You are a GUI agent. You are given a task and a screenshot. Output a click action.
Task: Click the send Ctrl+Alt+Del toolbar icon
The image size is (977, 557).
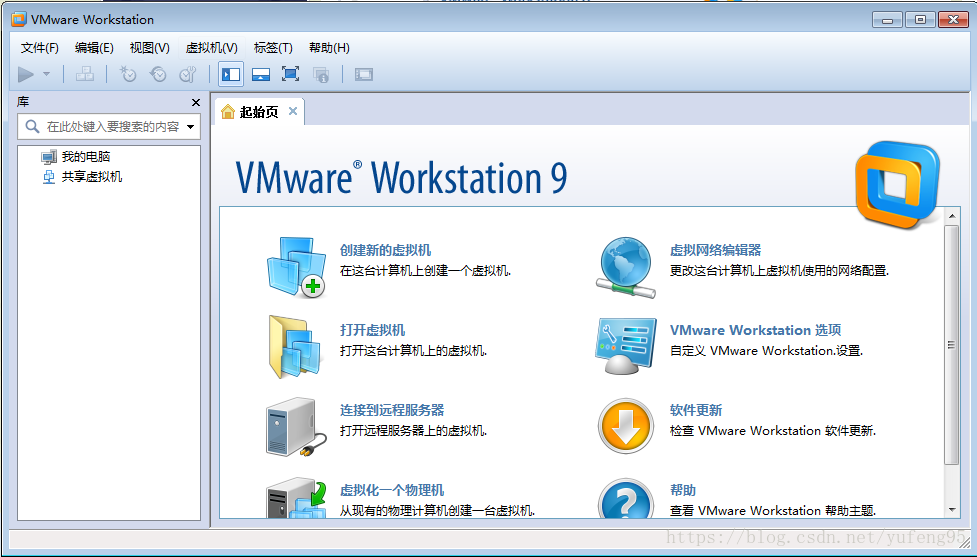coord(85,74)
